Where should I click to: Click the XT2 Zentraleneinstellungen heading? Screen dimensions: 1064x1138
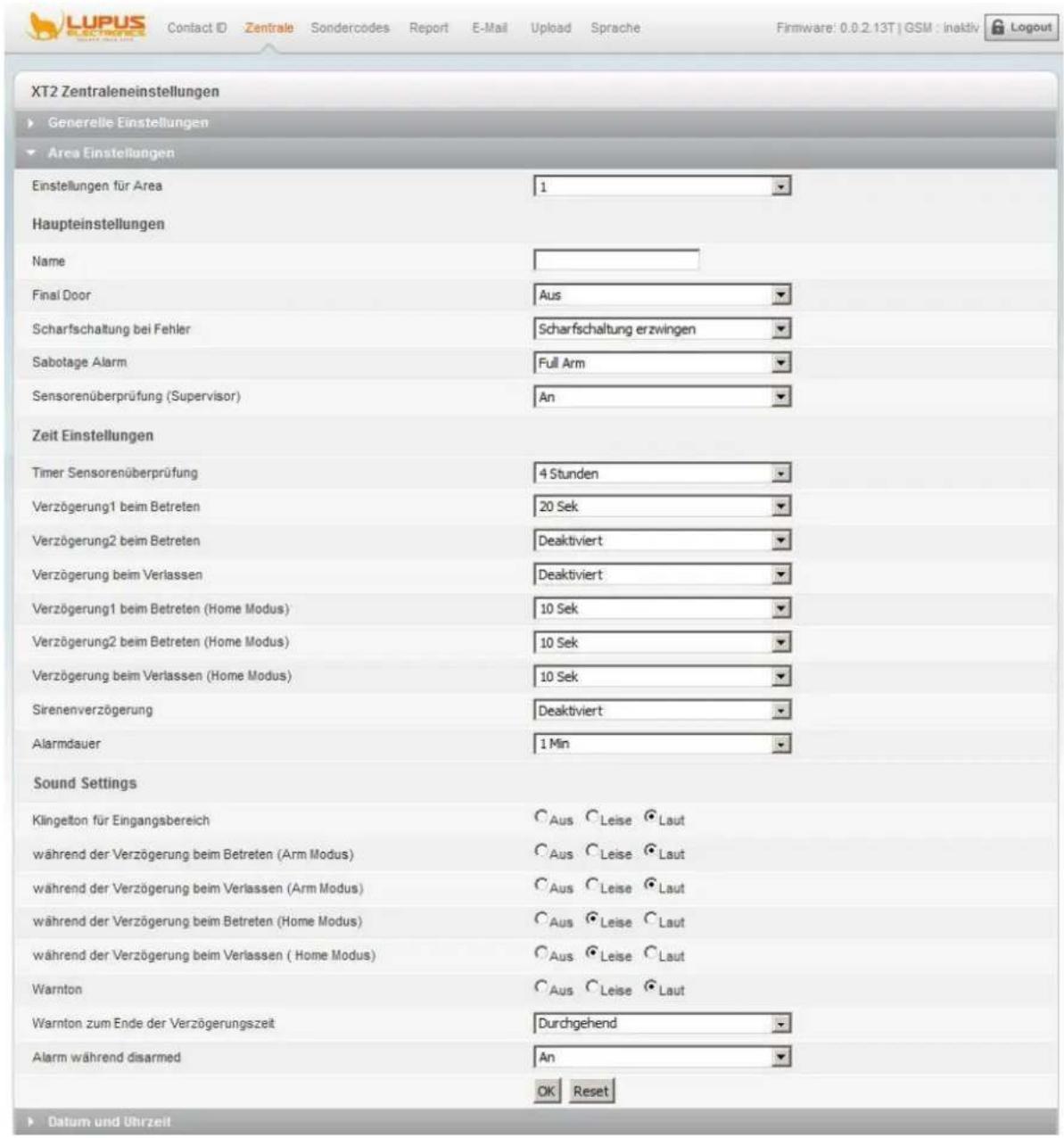125,91
